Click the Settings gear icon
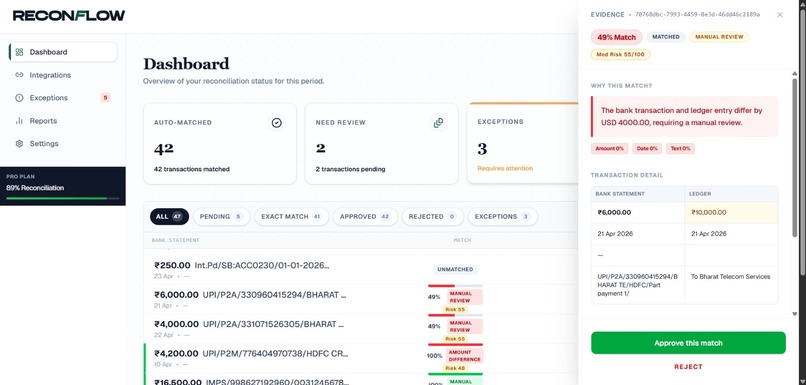Viewport: 806px width, 385px height. [x=20, y=143]
